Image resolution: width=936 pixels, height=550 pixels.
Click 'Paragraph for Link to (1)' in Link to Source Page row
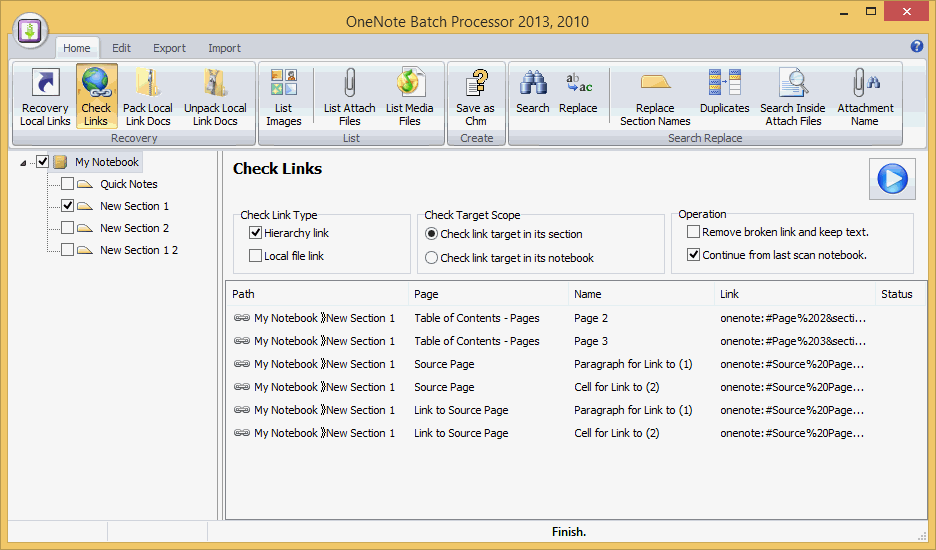pos(633,410)
